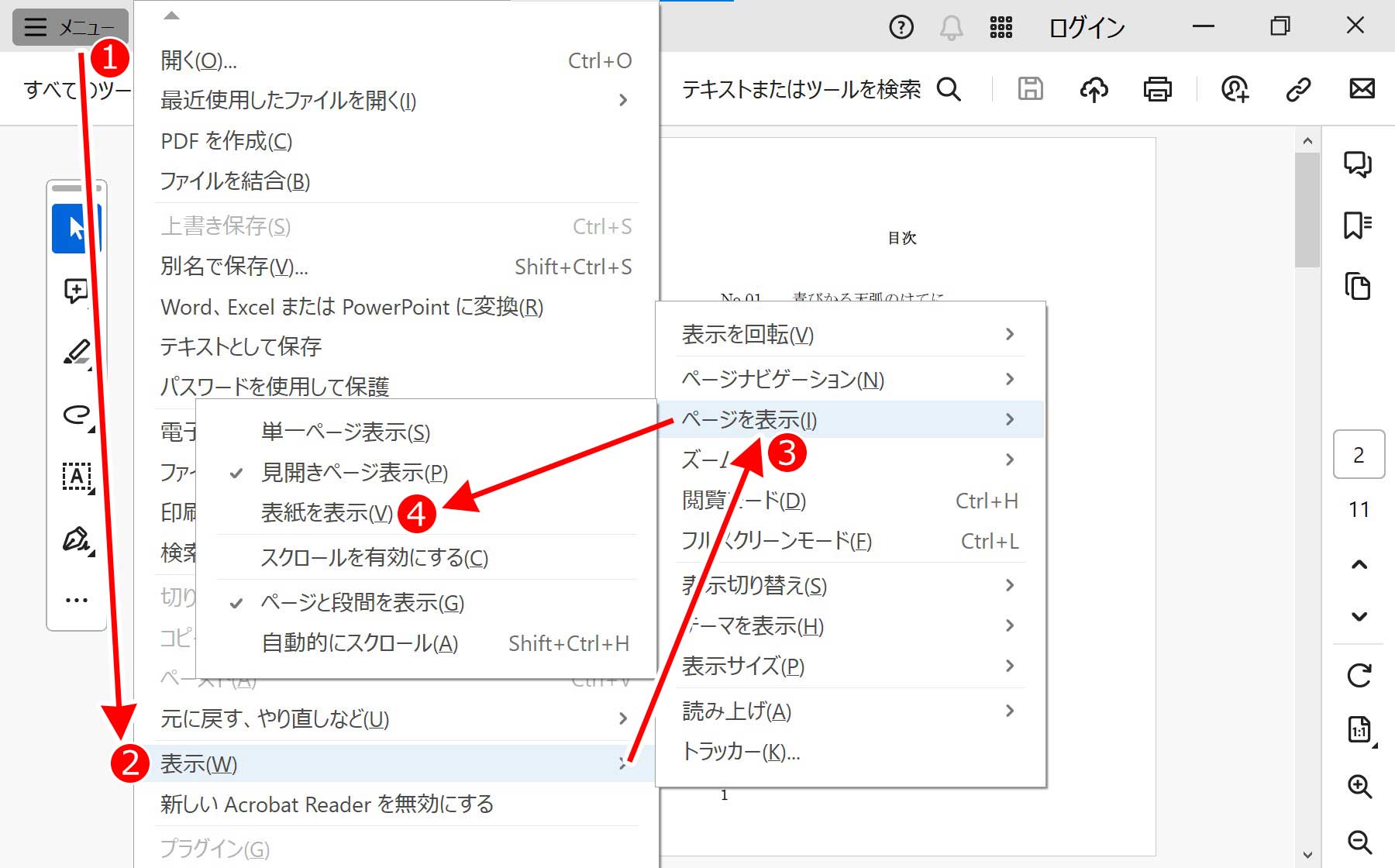The height and width of the screenshot is (868, 1395).
Task: Click the current page number 2 box
Action: pyautogui.click(x=1359, y=455)
